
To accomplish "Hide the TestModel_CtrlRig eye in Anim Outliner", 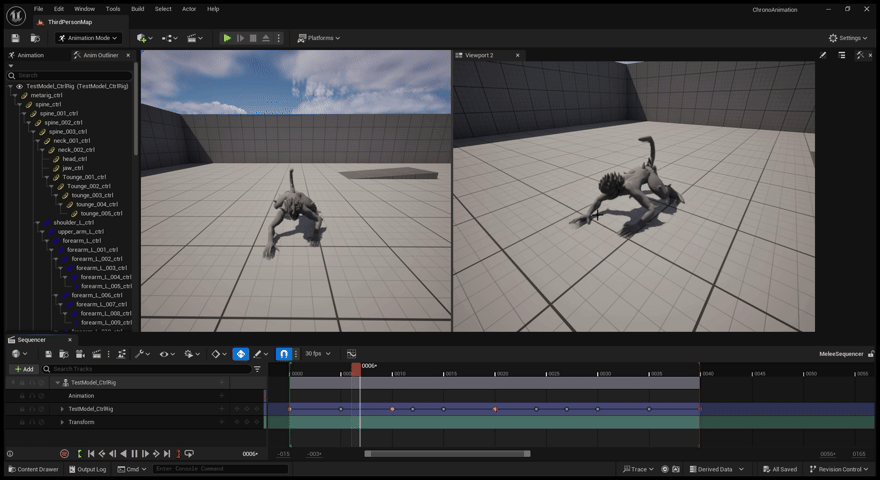I will tap(19, 87).
